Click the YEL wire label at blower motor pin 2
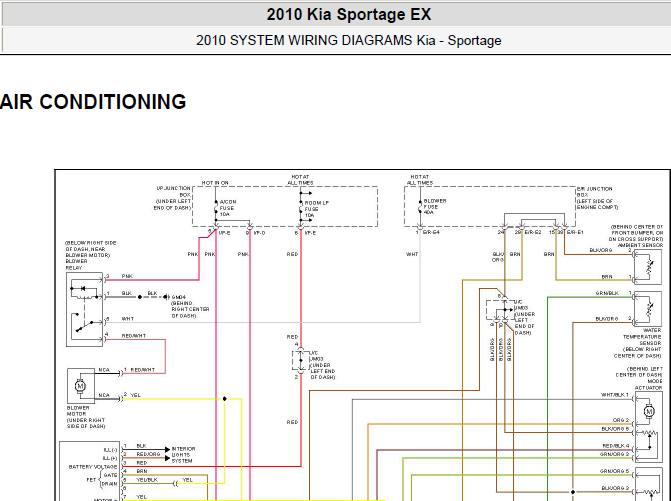671x501 pixels. pyautogui.click(x=135, y=395)
